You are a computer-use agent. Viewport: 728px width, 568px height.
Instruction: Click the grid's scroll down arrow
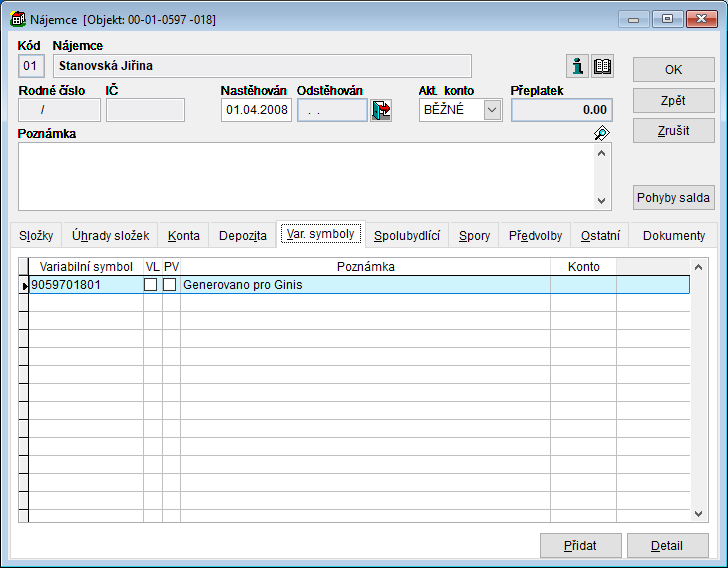point(699,513)
